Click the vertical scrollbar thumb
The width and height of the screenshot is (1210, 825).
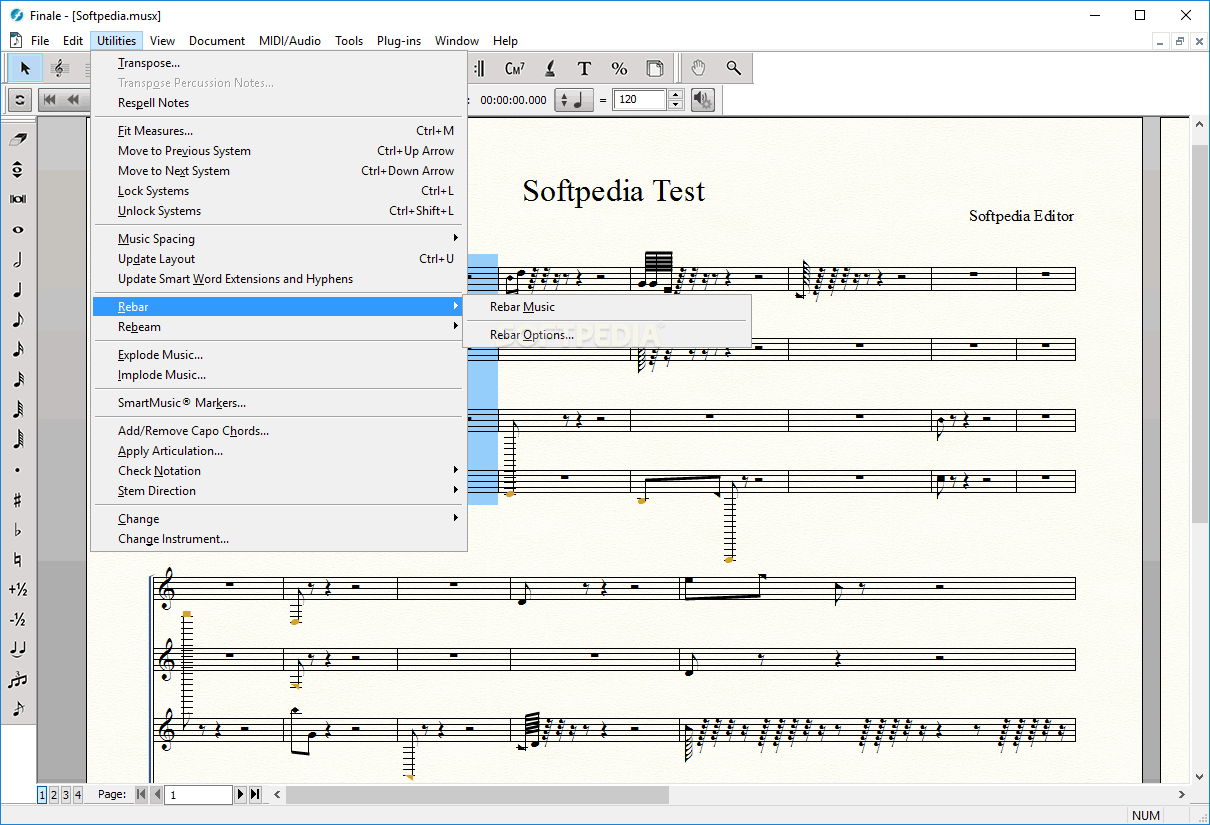[1200, 333]
